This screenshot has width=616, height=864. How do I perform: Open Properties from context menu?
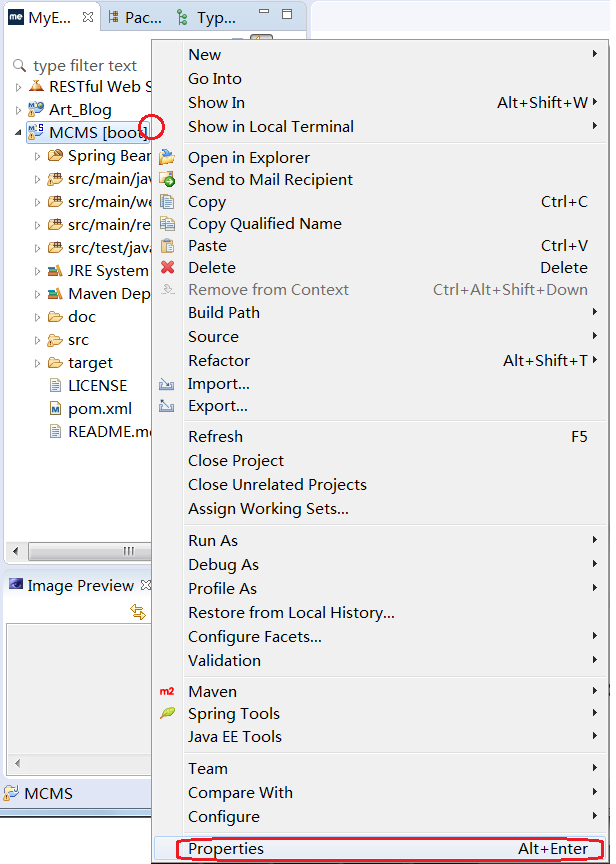click(x=380, y=849)
